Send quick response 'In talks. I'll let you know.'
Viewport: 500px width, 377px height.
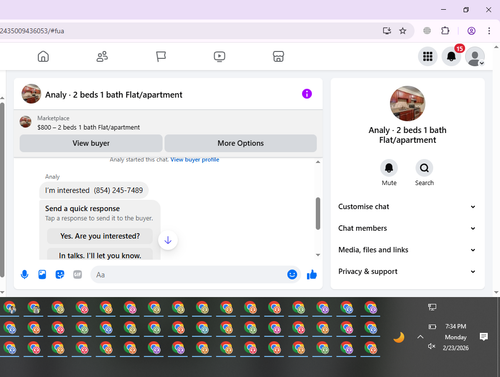pos(100,255)
